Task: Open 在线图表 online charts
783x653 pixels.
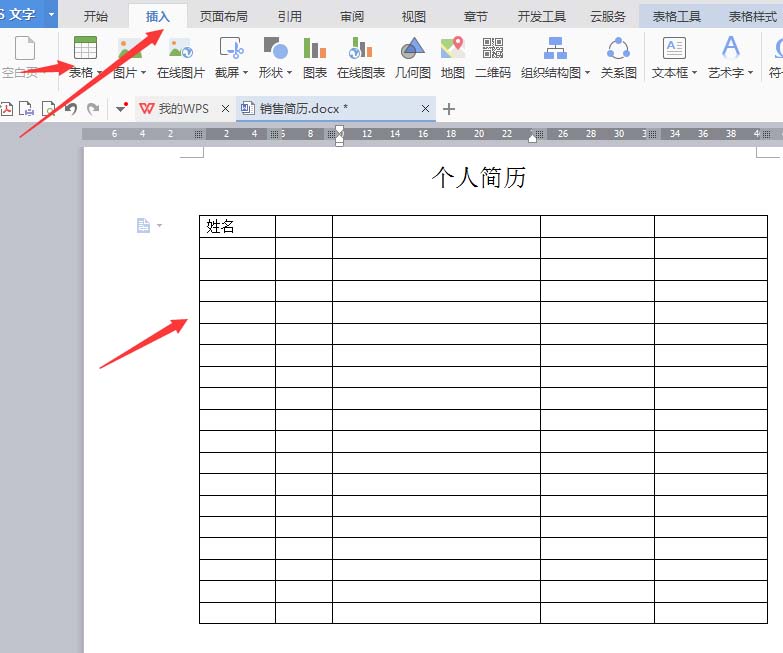Action: pyautogui.click(x=361, y=48)
